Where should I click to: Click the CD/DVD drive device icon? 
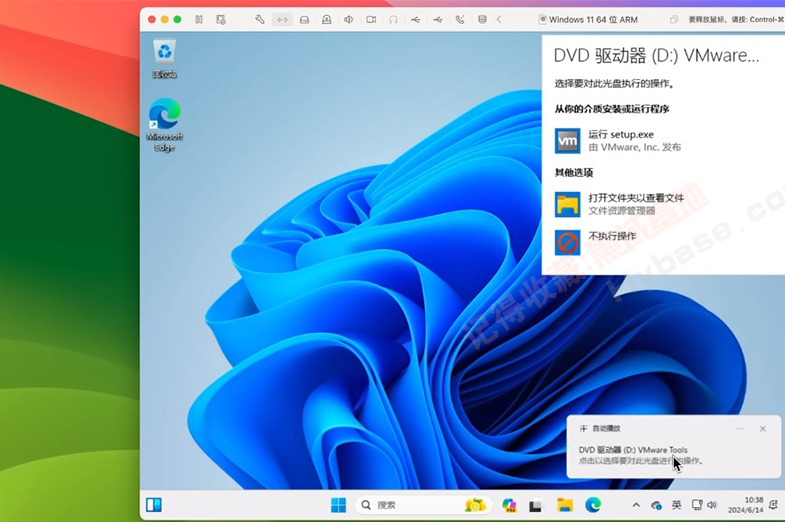click(x=326, y=20)
